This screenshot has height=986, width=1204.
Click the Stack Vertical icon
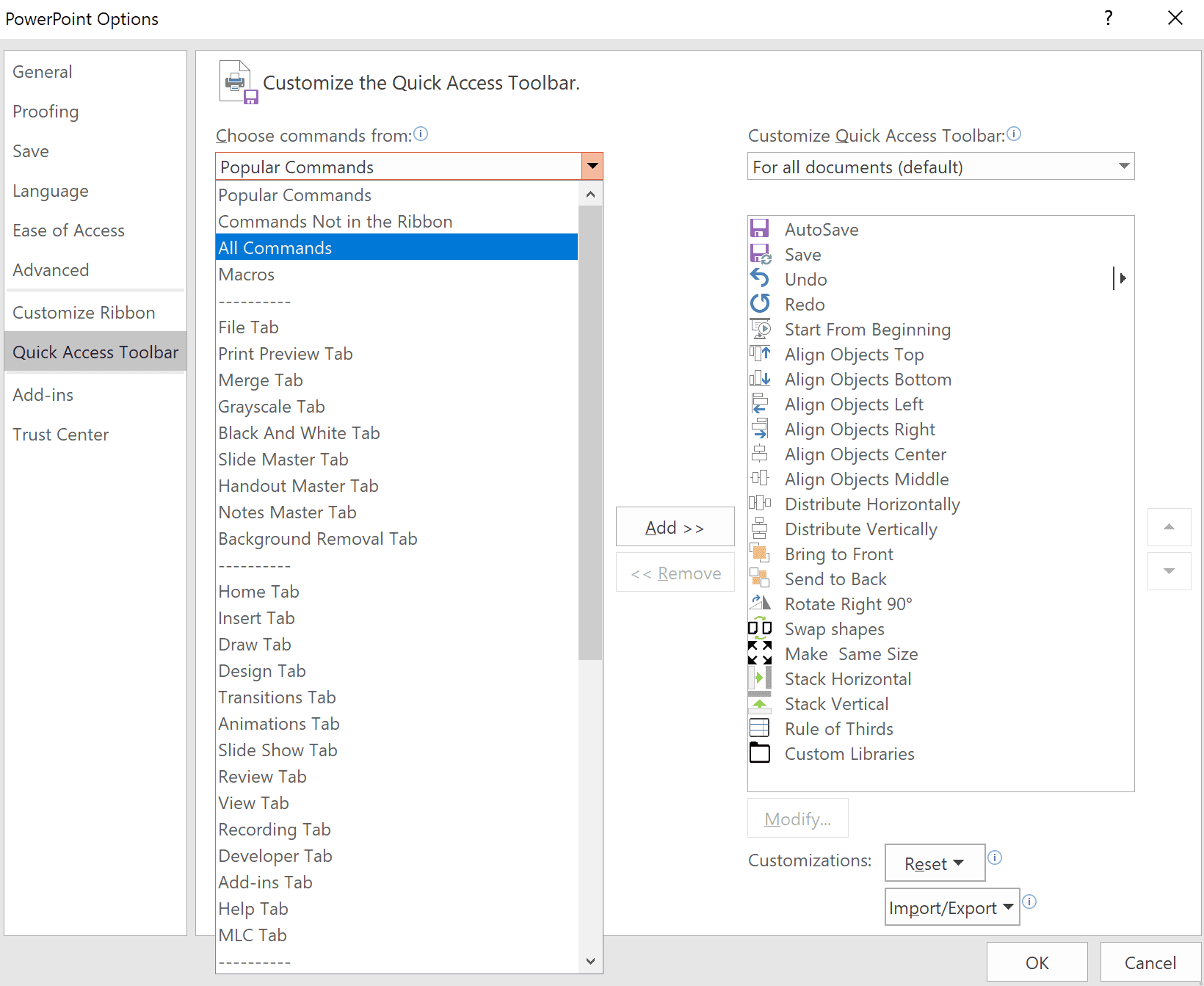[x=760, y=703]
